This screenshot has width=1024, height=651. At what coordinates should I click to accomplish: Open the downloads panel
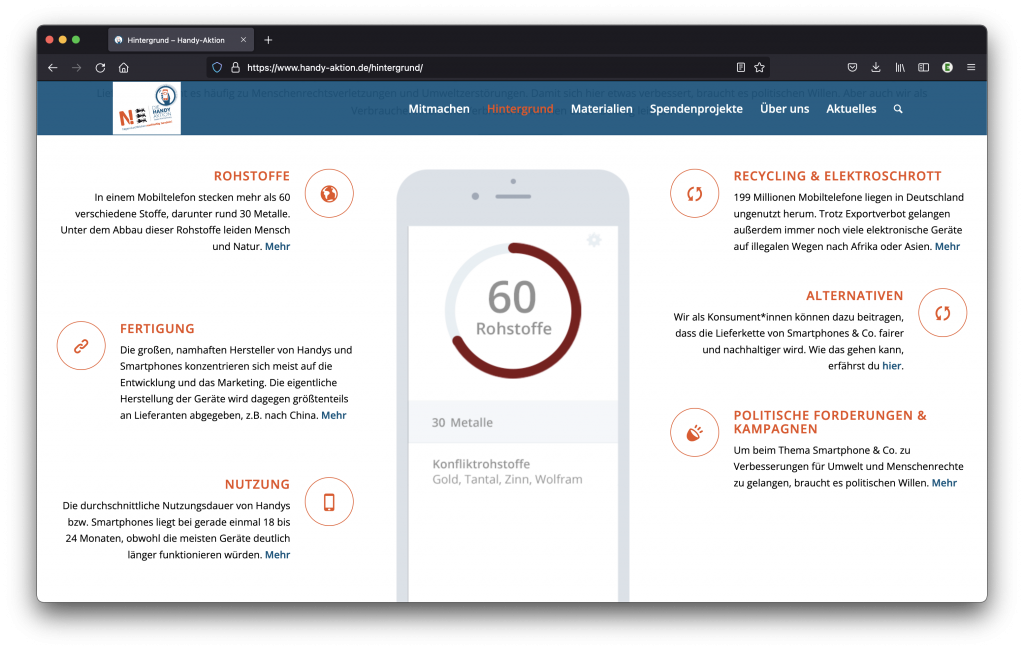[875, 67]
